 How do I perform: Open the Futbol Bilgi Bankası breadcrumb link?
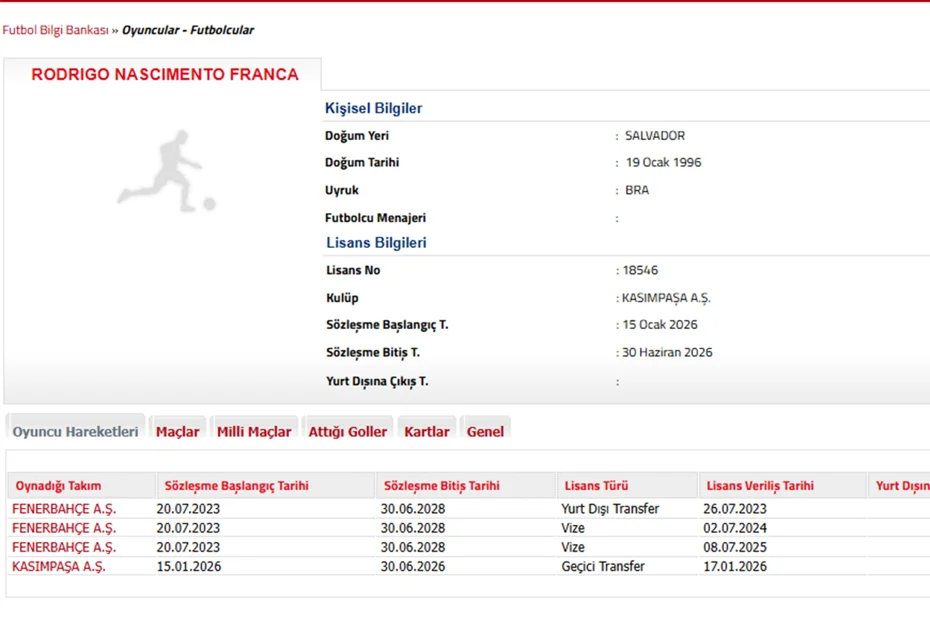(x=55, y=30)
